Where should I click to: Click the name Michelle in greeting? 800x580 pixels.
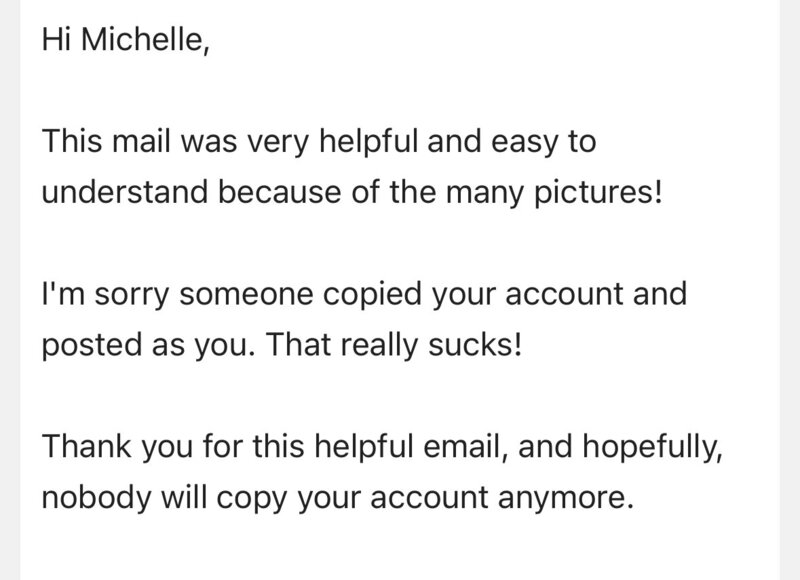tap(145, 39)
